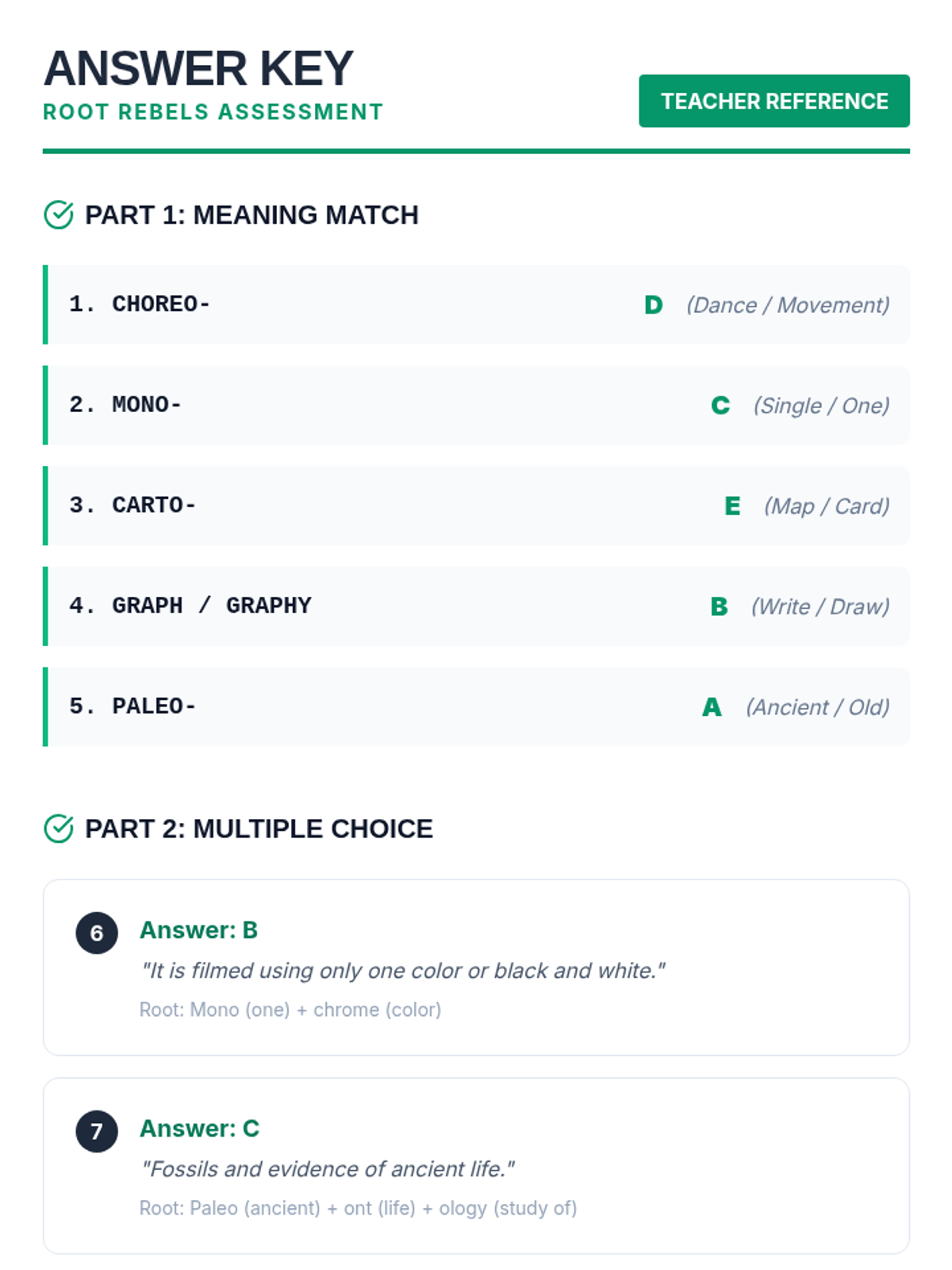Click the green letter A answer
Screen dimensions: 952x1270
click(712, 707)
